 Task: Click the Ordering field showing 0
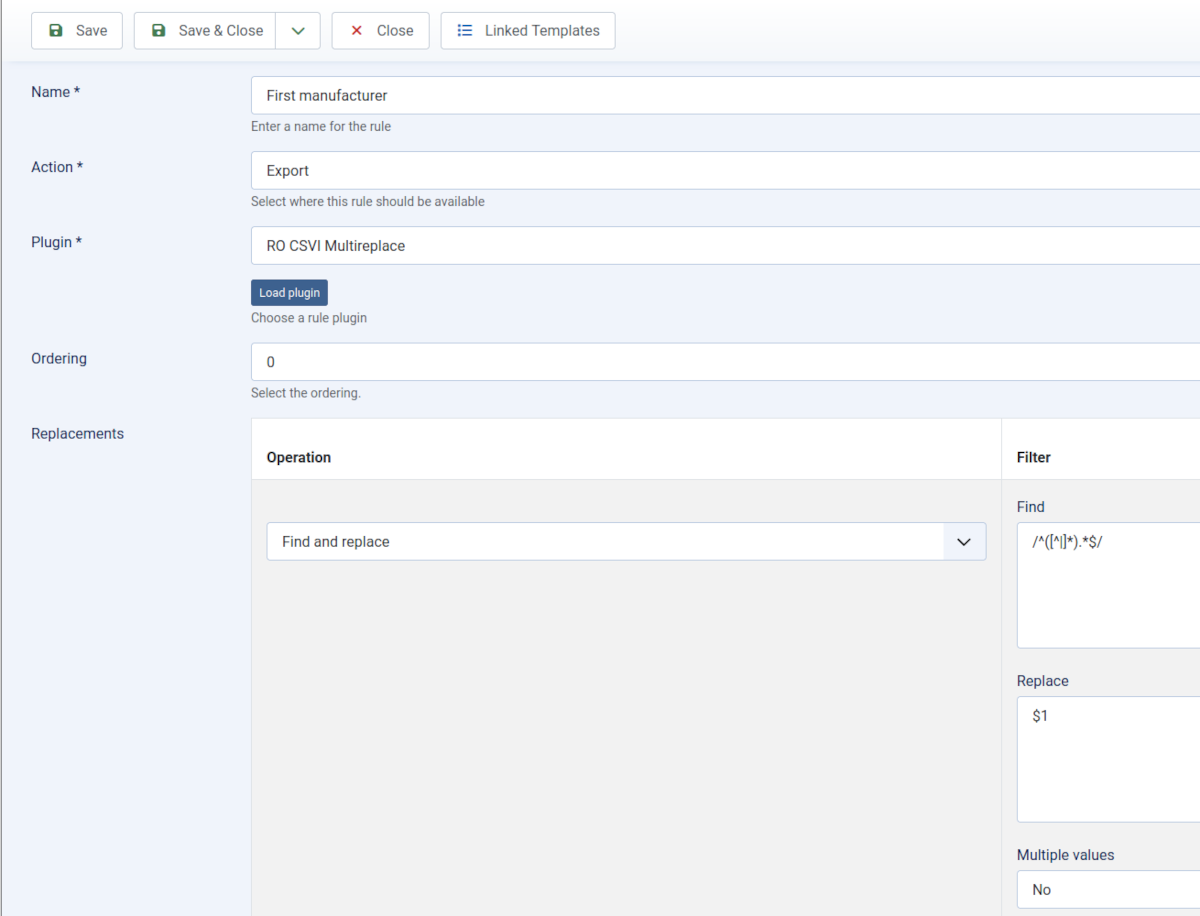click(x=724, y=361)
